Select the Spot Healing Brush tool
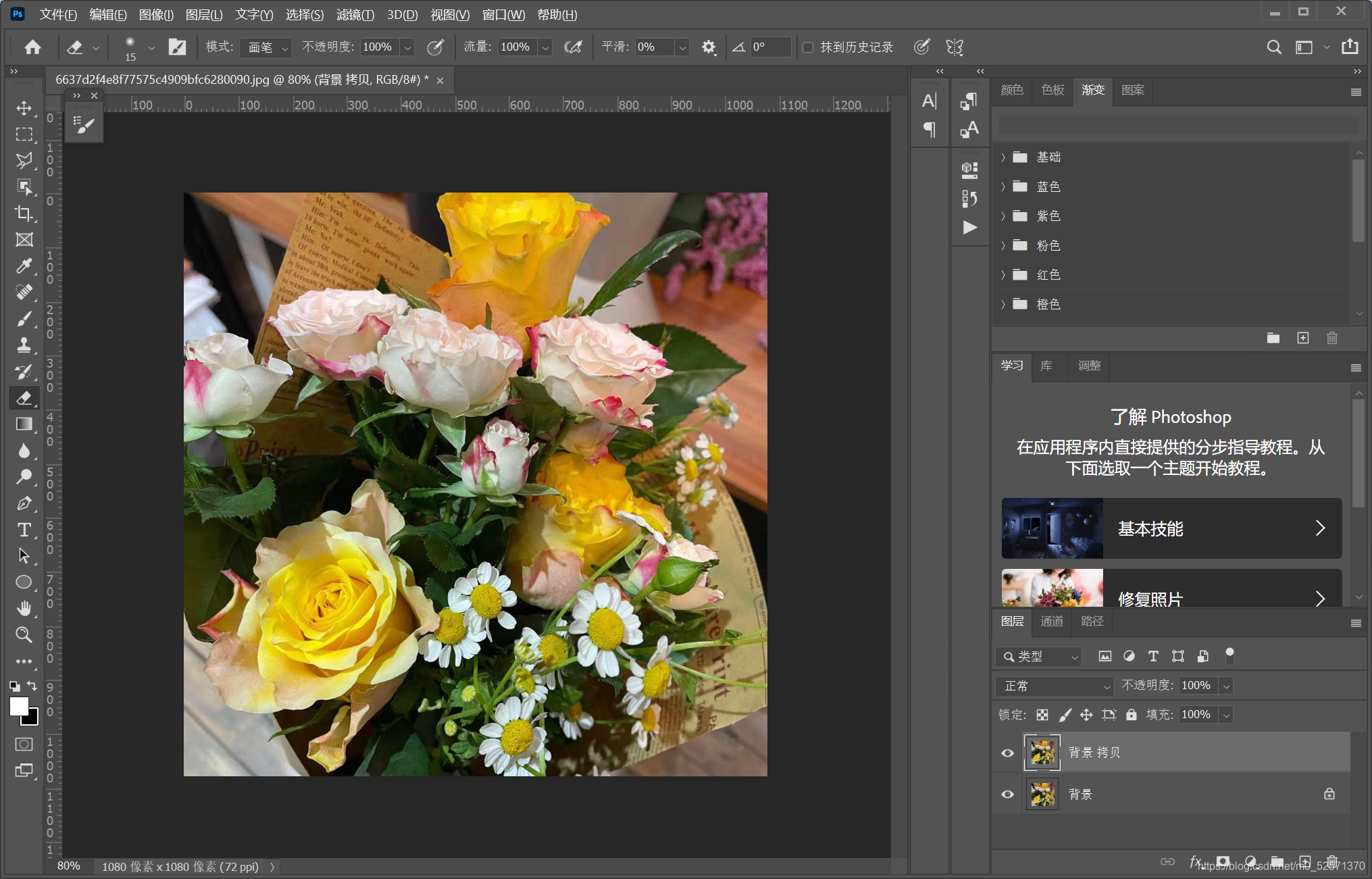Screen dimensions: 1372x879 (x=24, y=292)
